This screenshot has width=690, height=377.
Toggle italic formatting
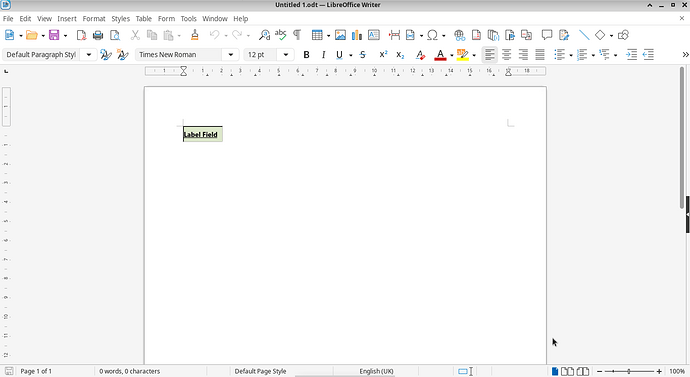(x=323, y=55)
